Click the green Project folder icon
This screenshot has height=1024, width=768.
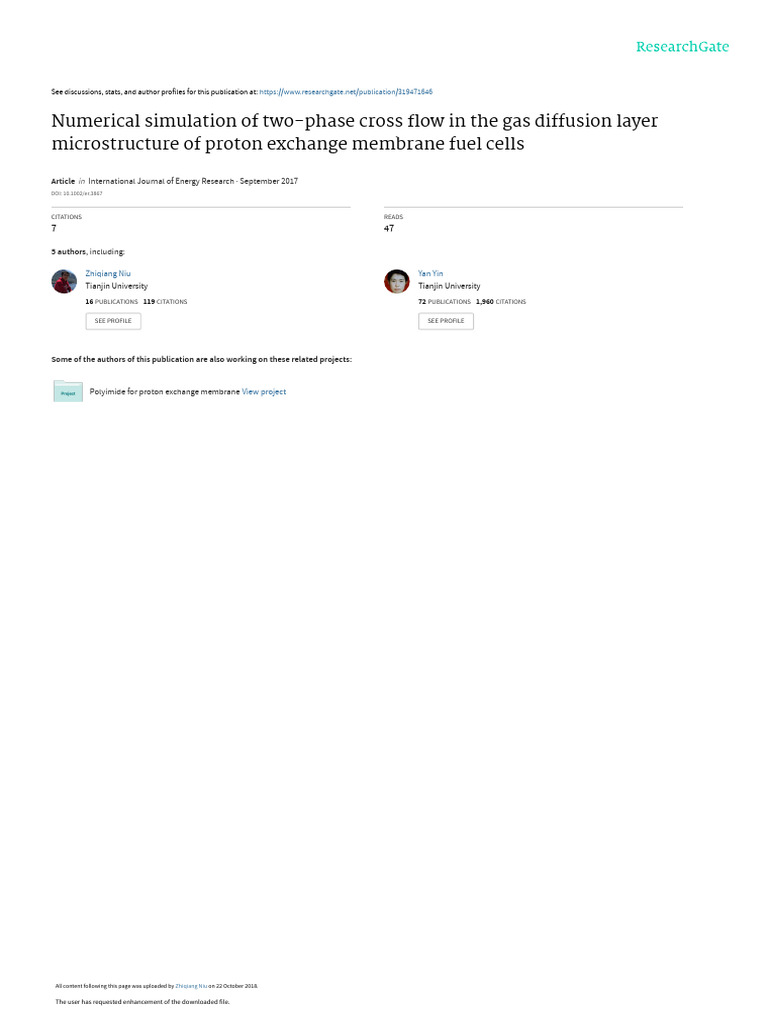point(68,391)
